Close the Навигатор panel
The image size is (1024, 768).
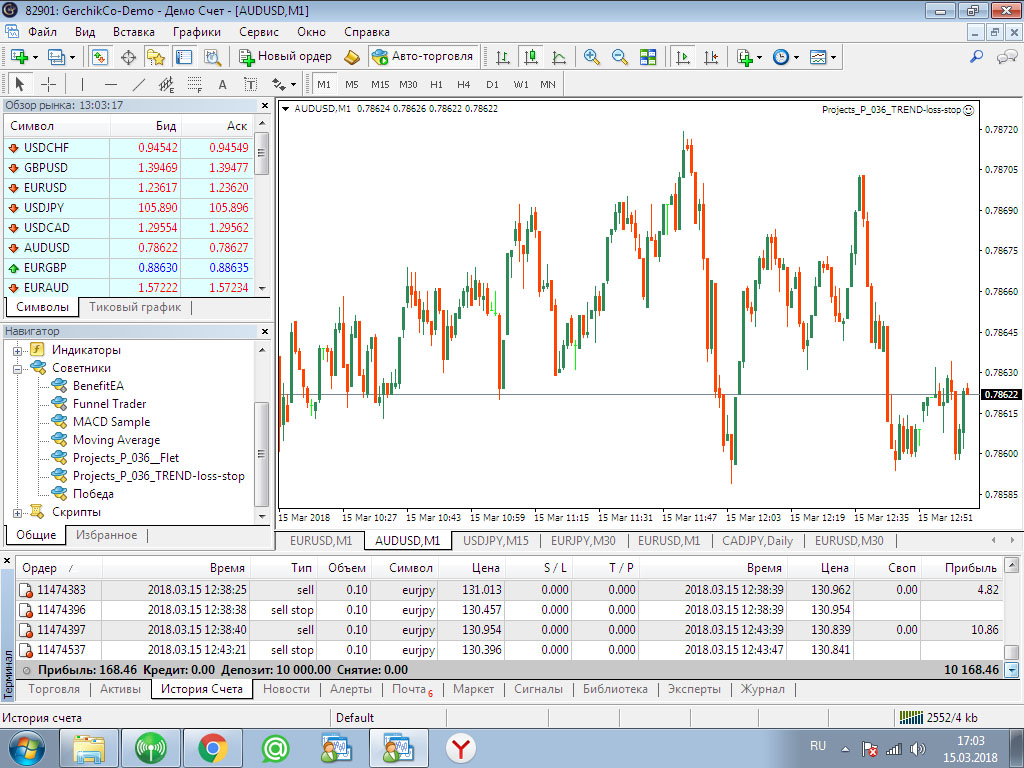coord(265,331)
